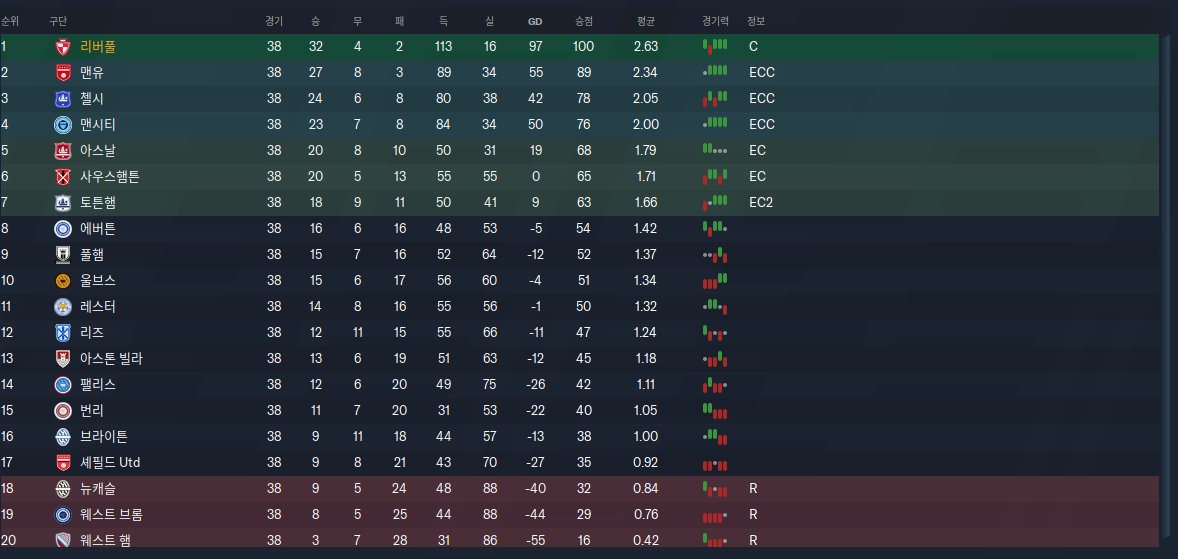Click the 리버풀 club badge icon
Image resolution: width=1178 pixels, height=559 pixels.
click(63, 47)
